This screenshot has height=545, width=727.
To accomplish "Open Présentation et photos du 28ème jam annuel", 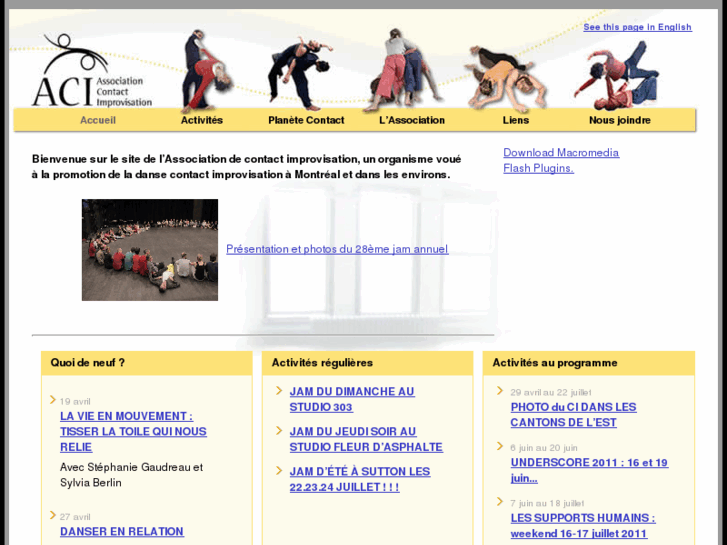I will tap(337, 249).
